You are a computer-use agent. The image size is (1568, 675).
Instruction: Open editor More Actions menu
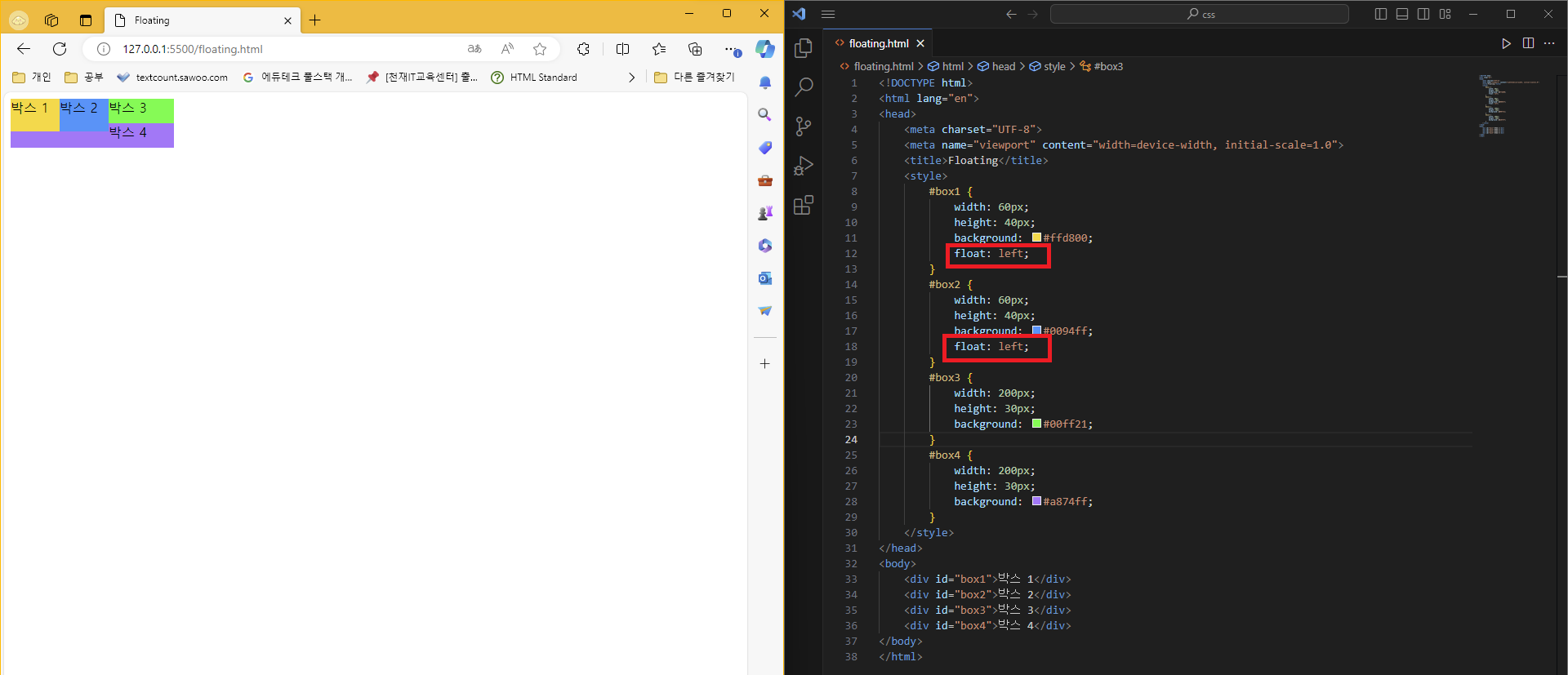click(x=1549, y=43)
